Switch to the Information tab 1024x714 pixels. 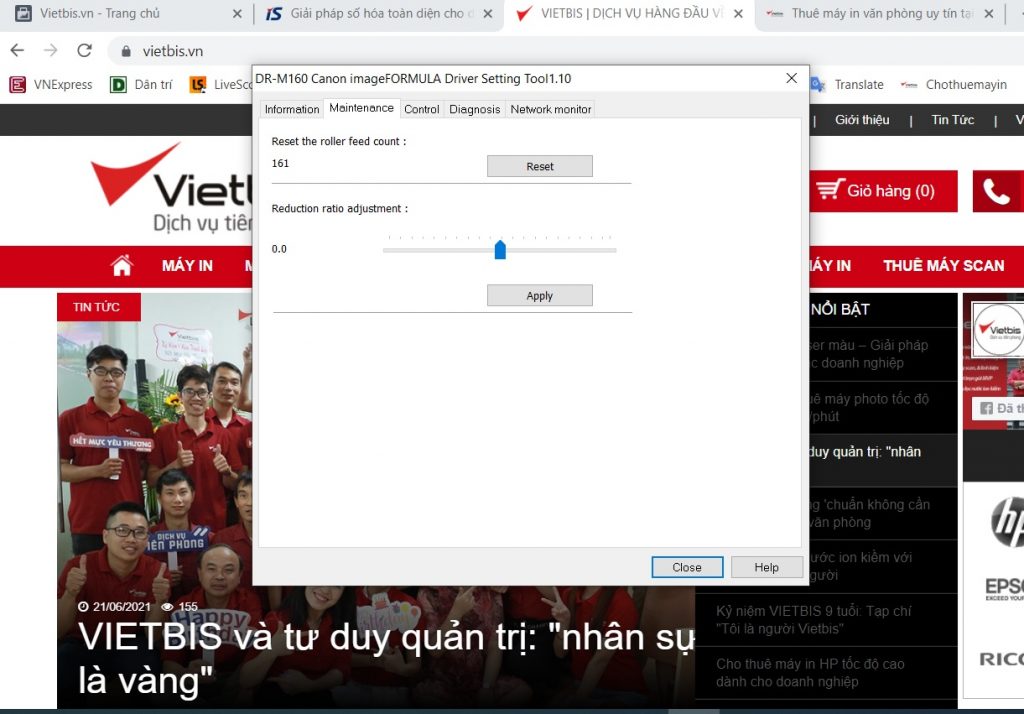(291, 109)
